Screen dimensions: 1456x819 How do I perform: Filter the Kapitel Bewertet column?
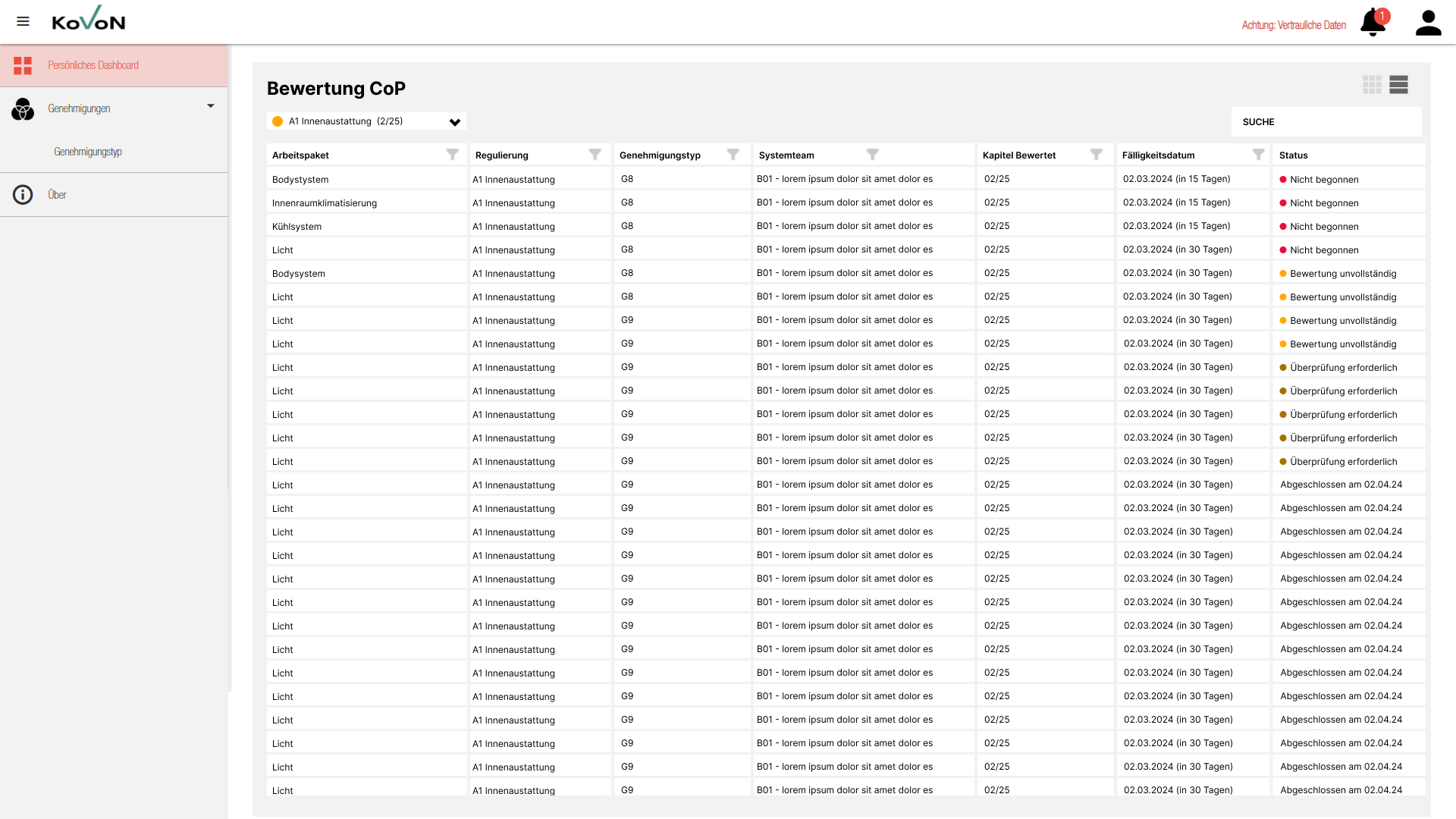1097,155
